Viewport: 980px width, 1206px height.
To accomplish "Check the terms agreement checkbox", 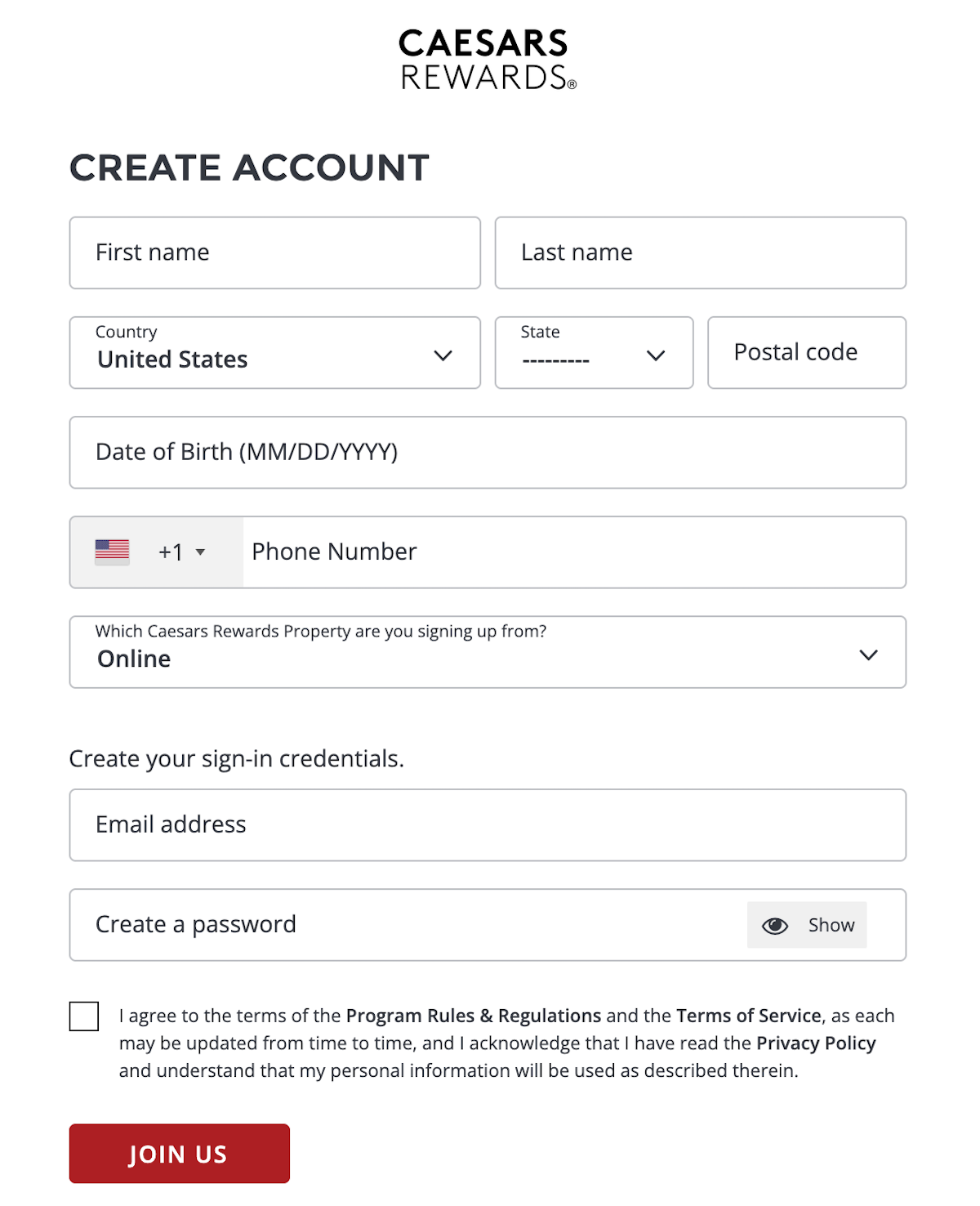I will tap(84, 1016).
